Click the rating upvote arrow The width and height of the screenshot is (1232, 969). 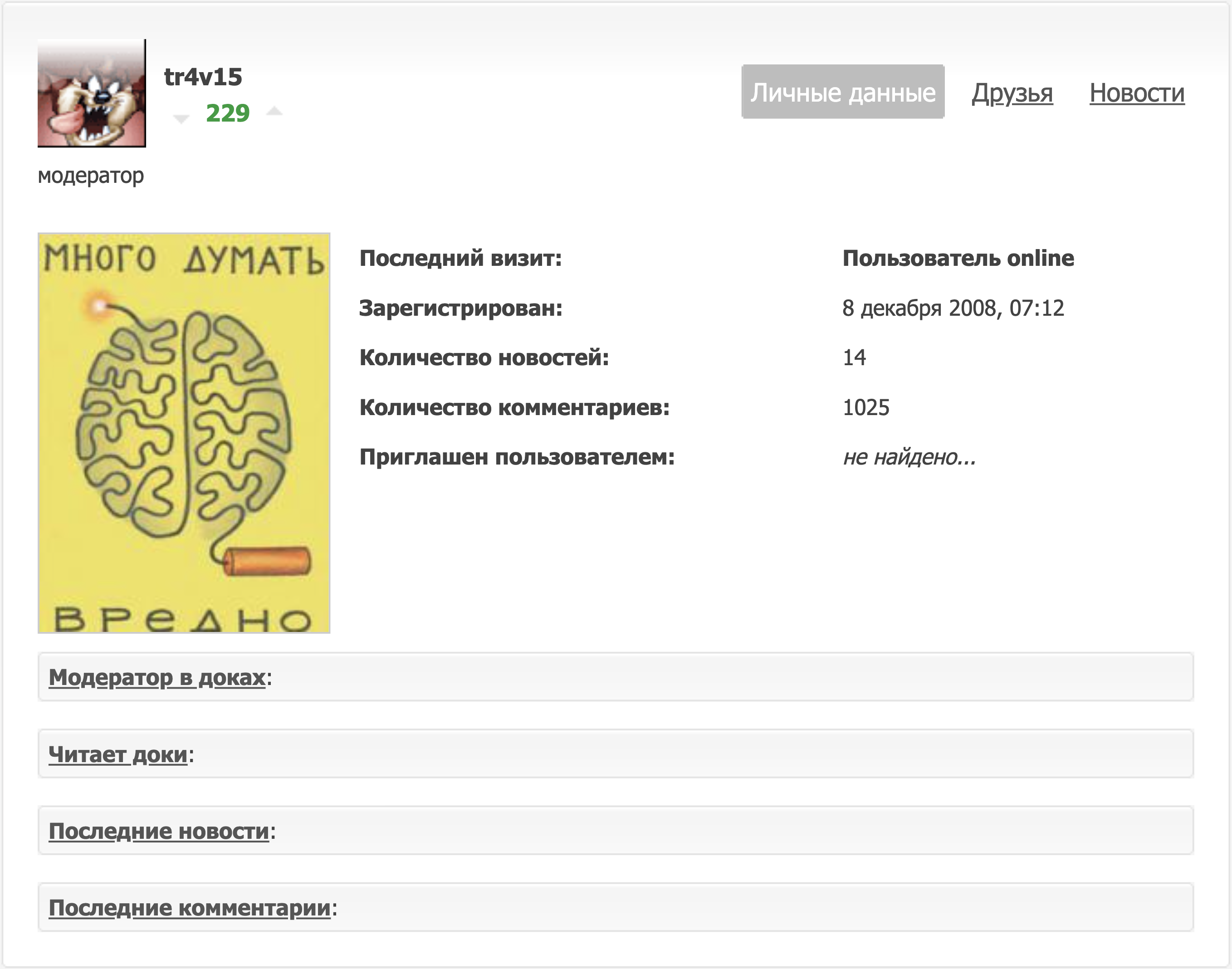[274, 111]
